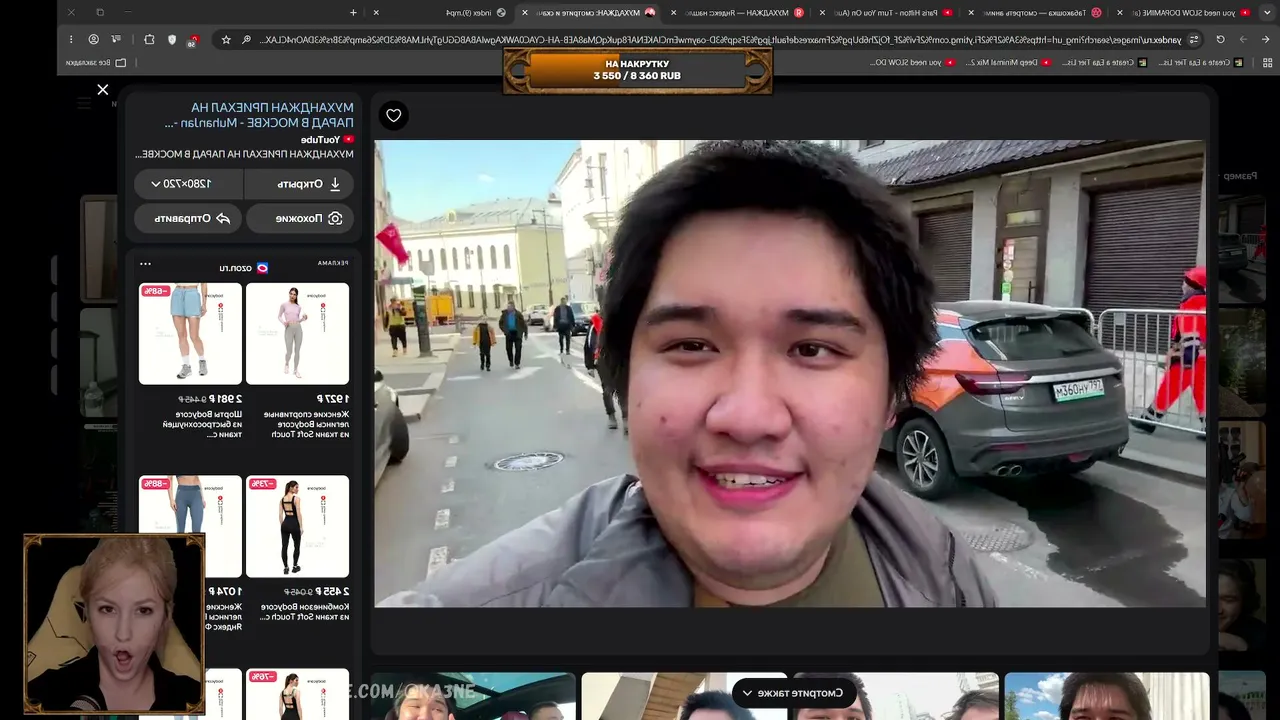The image size is (1280, 720).
Task: Open the Extensions puzzle icon
Action: coord(149,39)
